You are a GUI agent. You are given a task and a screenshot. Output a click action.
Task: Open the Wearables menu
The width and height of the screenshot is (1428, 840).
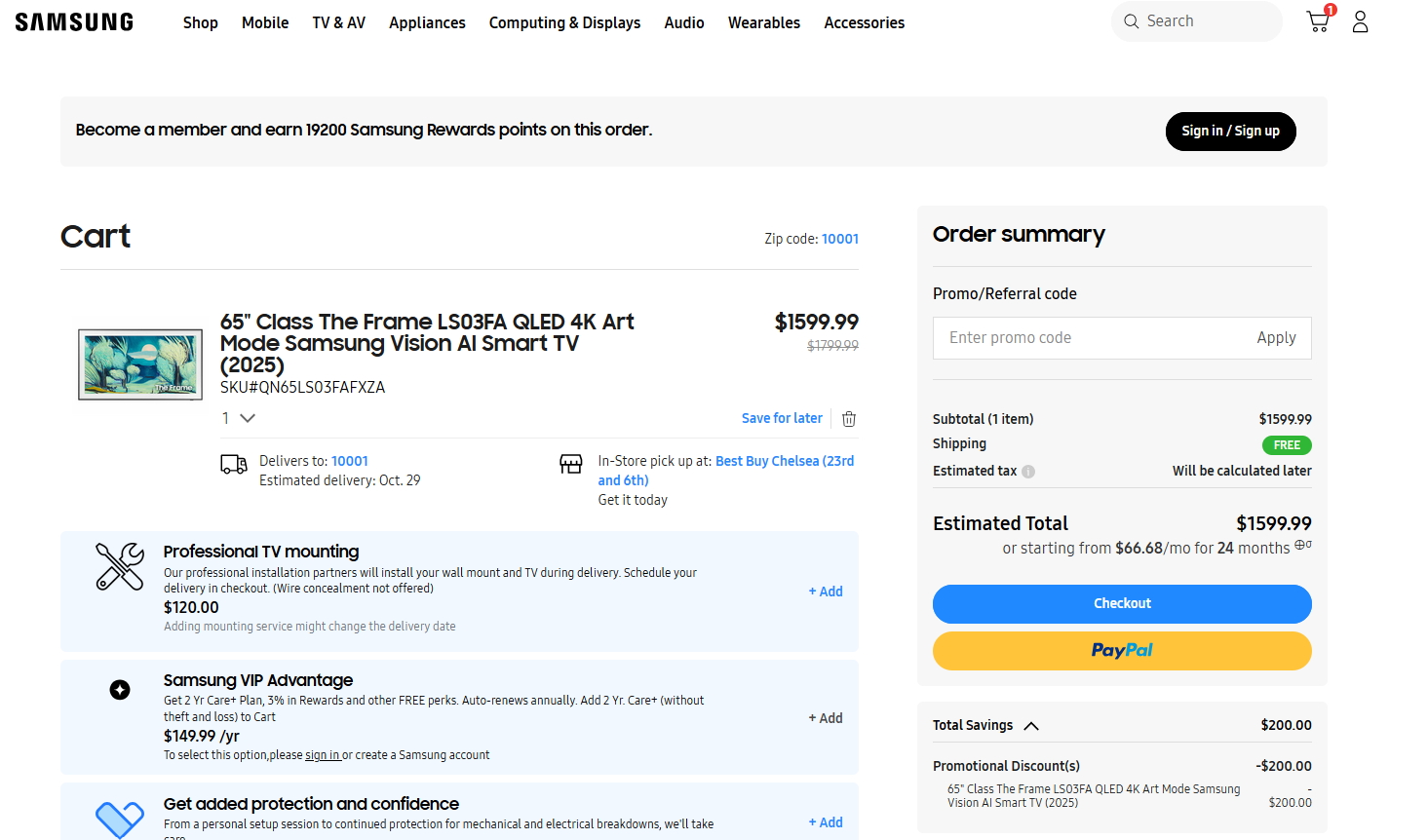pos(763,22)
